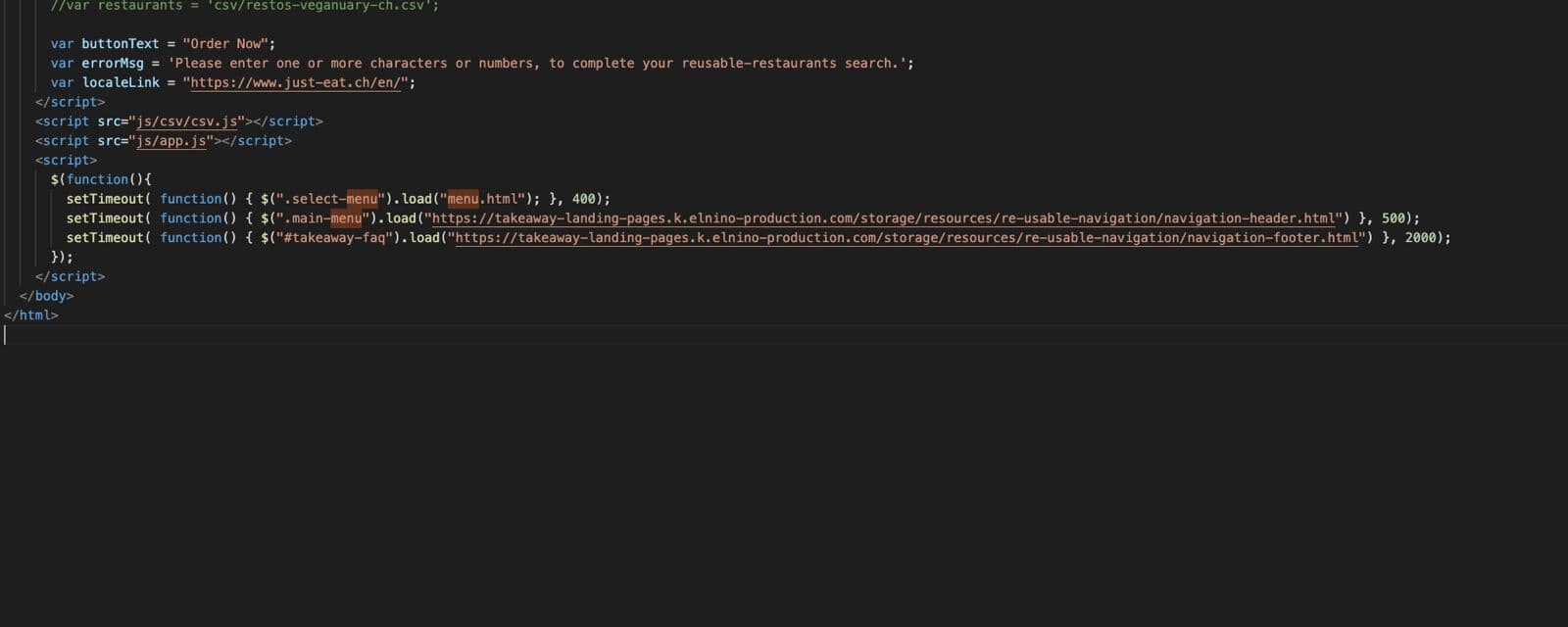Screen dimensions: 1568x627
Task: Select the buttonText variable name
Action: point(120,44)
